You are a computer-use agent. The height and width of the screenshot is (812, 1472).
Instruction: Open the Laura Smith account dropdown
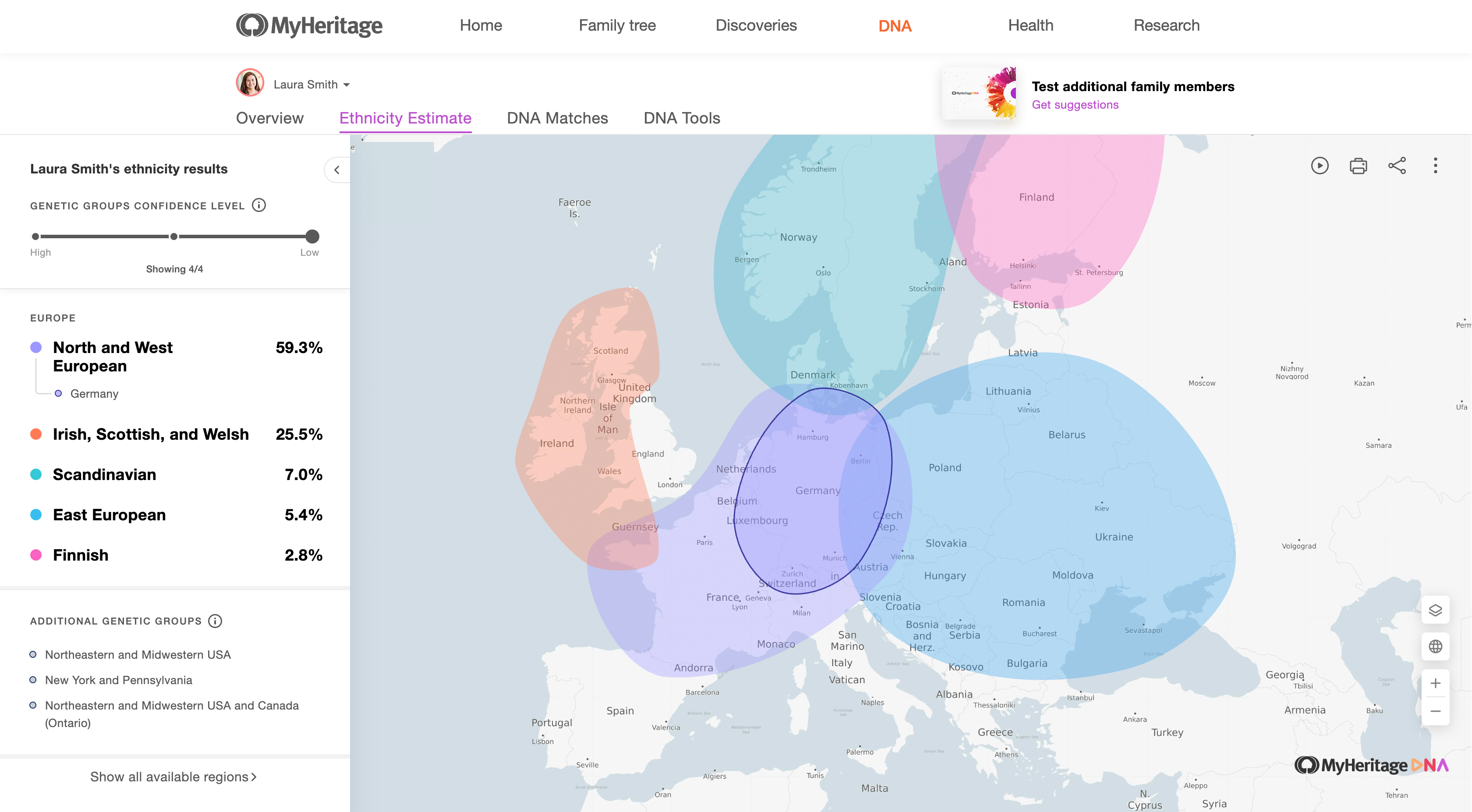(x=312, y=85)
